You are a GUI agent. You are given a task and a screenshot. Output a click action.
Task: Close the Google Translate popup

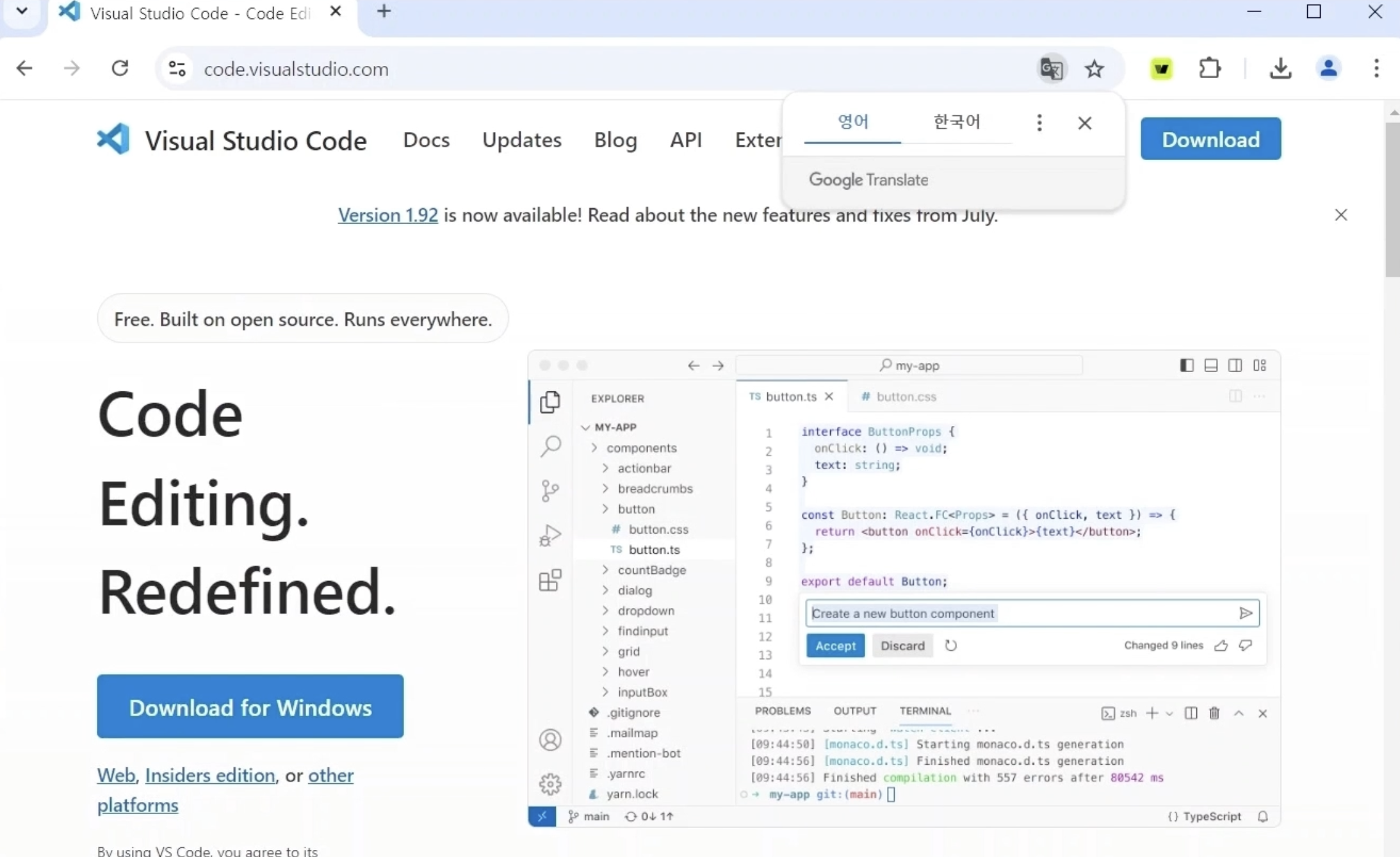(1084, 123)
